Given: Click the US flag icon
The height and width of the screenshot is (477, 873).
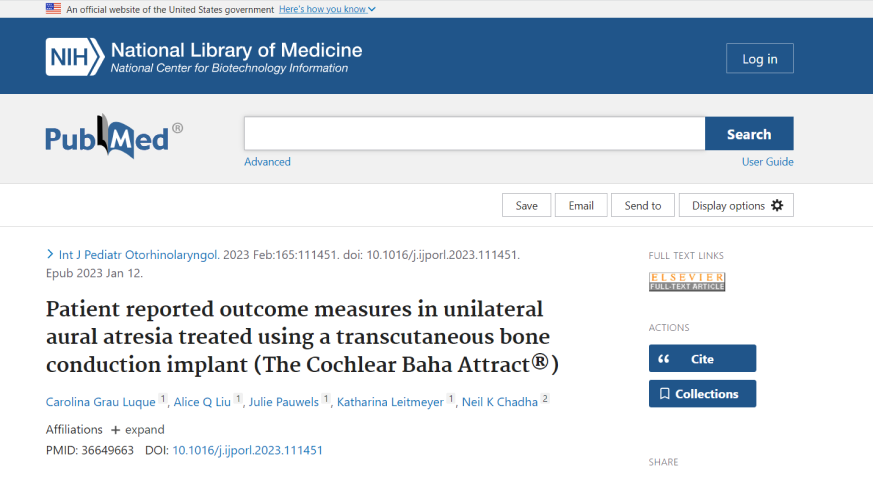Looking at the screenshot, I should [x=53, y=9].
